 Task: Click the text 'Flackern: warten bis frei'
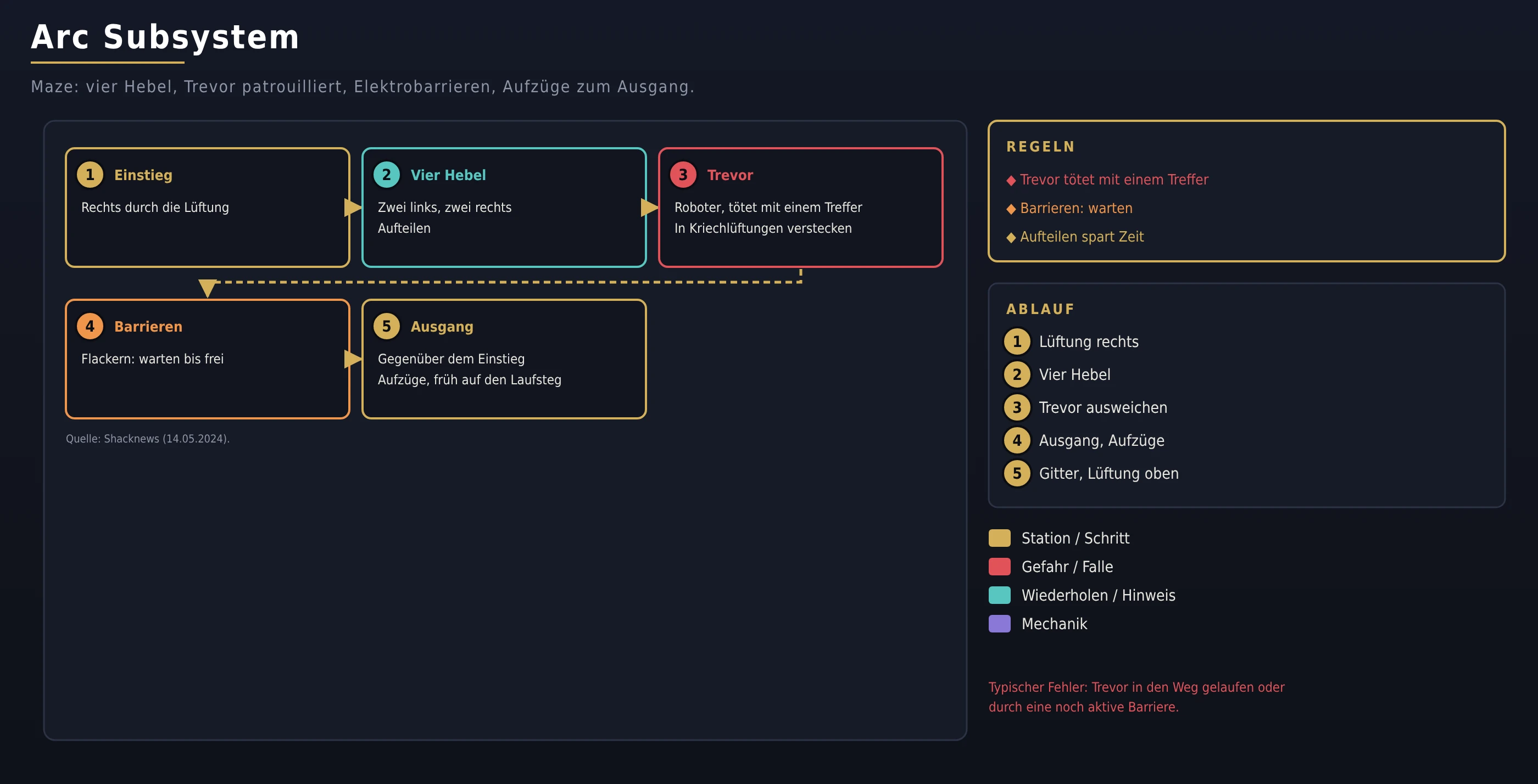coord(152,359)
